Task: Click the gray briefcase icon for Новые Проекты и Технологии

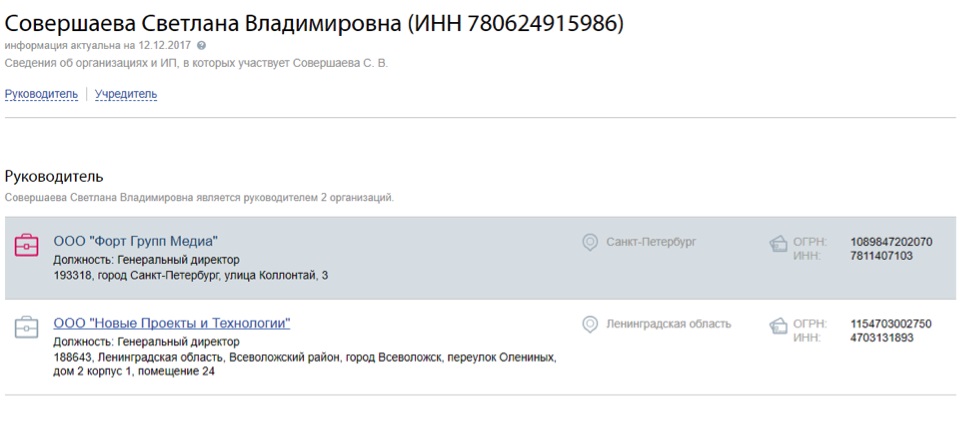Action: pos(27,326)
